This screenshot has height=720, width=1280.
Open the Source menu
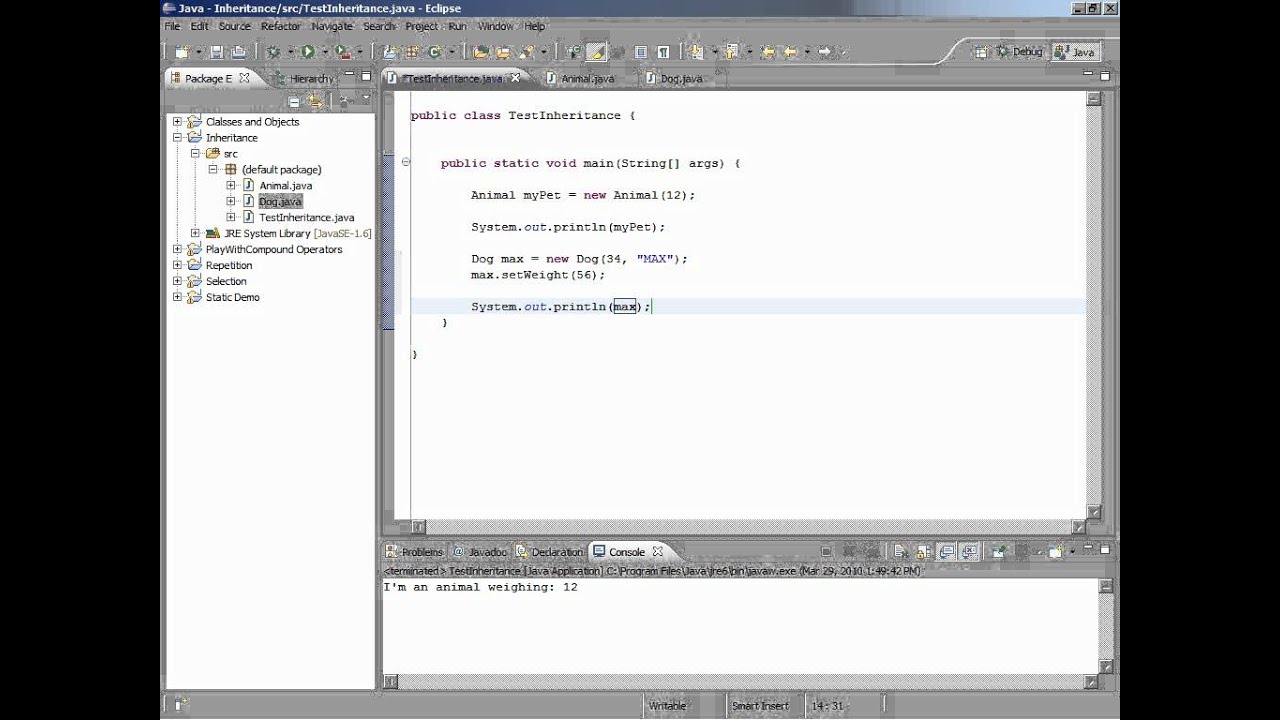pos(234,26)
